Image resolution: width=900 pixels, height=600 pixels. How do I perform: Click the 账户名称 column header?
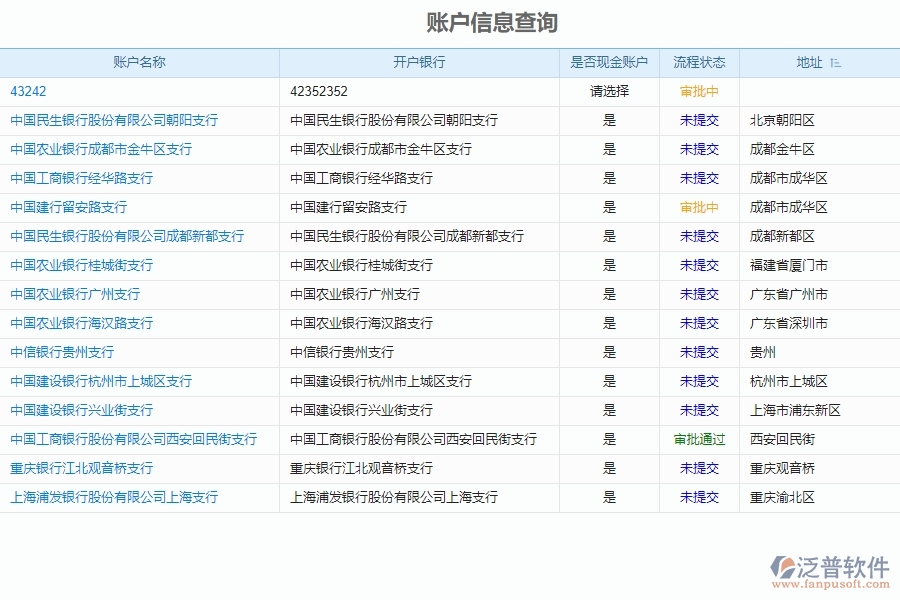click(139, 62)
